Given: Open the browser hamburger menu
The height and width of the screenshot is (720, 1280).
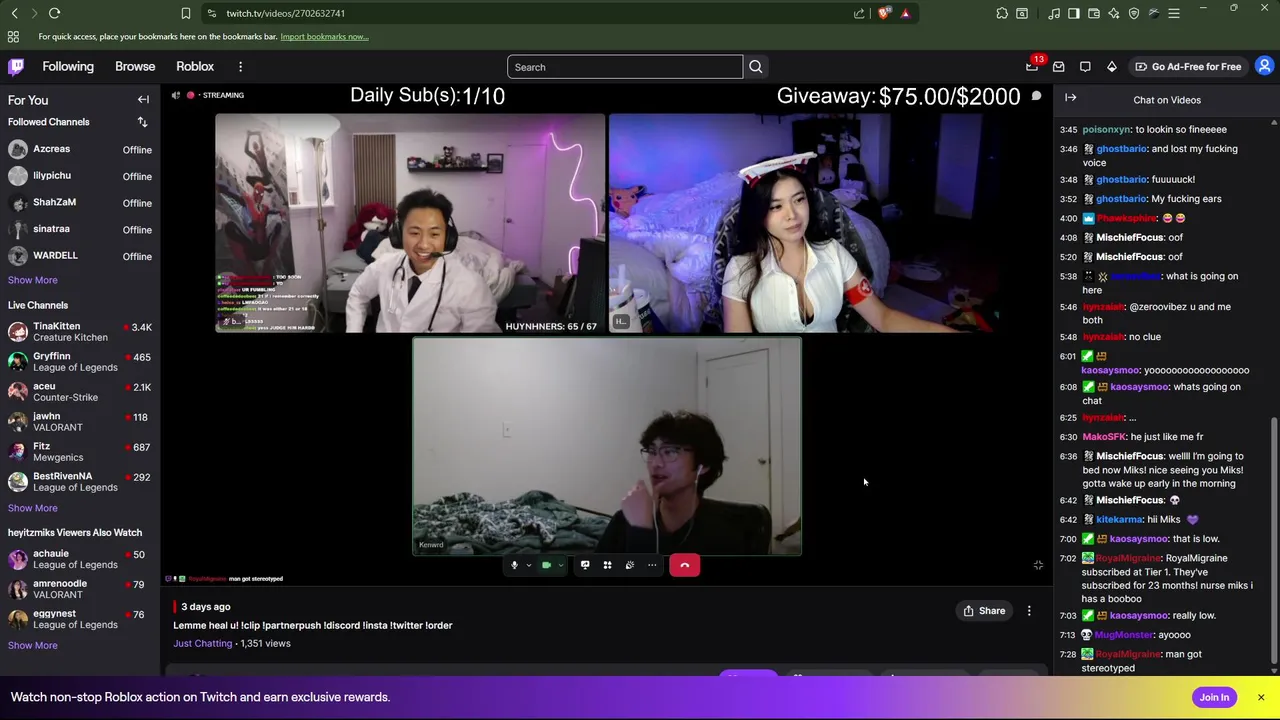Looking at the screenshot, I should (1174, 13).
